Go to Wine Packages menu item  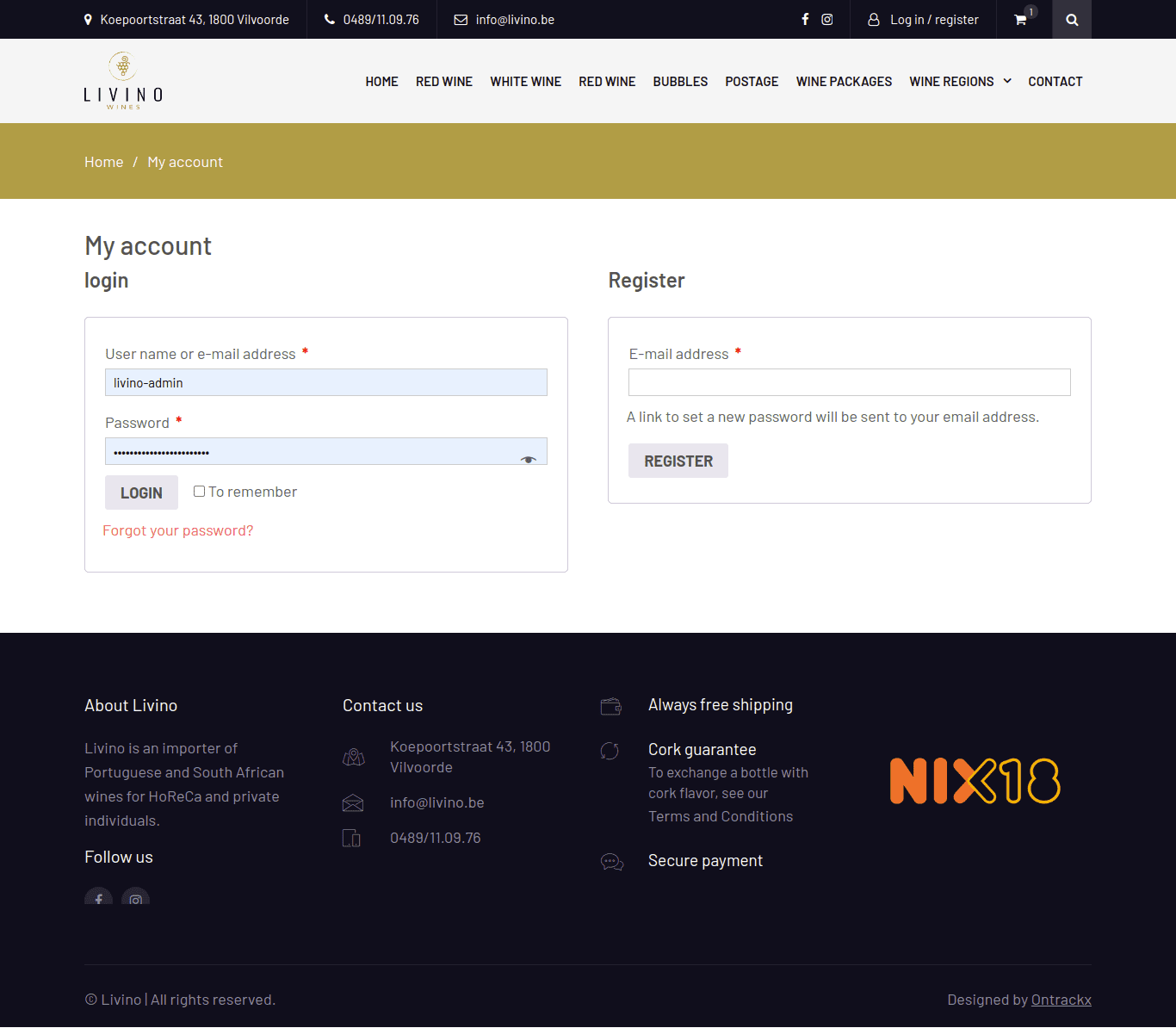point(844,82)
